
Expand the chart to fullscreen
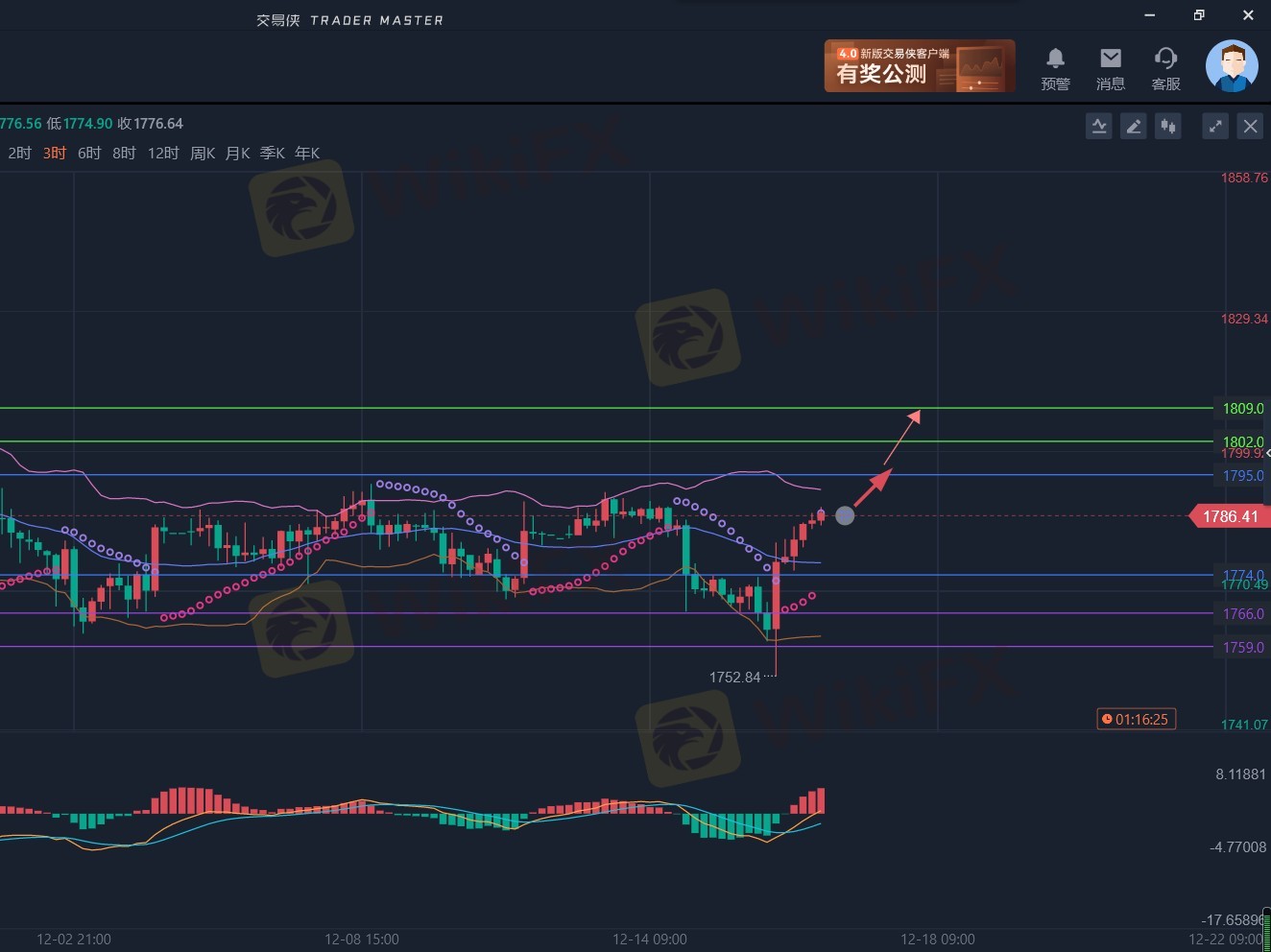point(1215,127)
